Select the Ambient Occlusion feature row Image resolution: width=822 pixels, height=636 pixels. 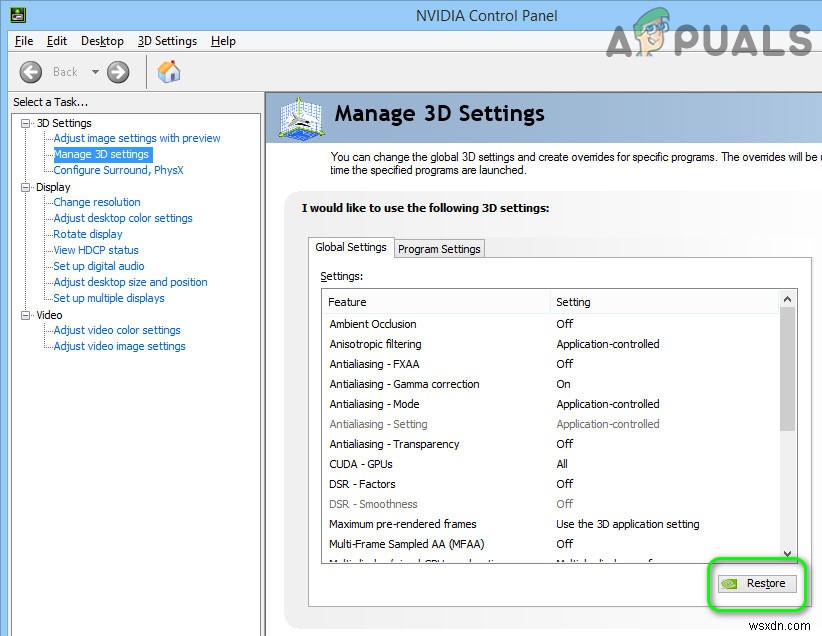[x=551, y=324]
